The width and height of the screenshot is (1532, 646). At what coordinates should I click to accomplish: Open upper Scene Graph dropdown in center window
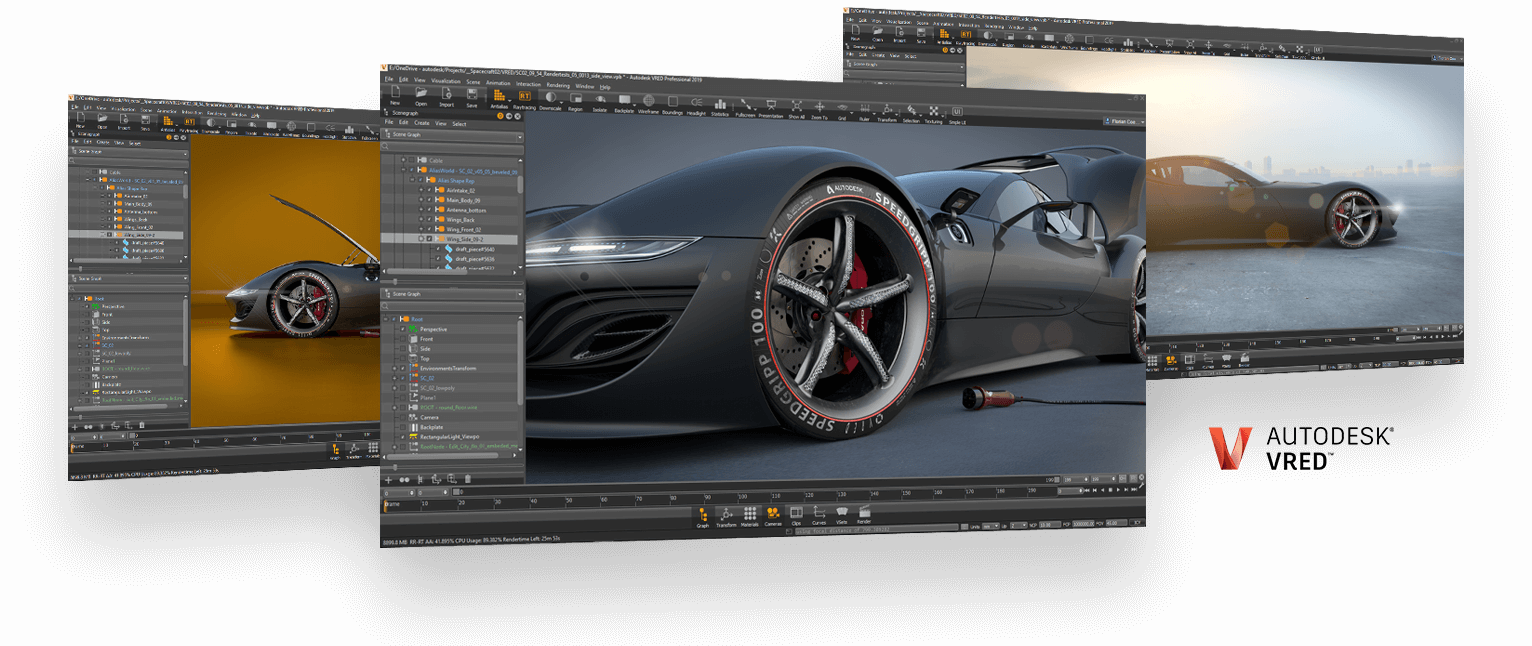(453, 135)
